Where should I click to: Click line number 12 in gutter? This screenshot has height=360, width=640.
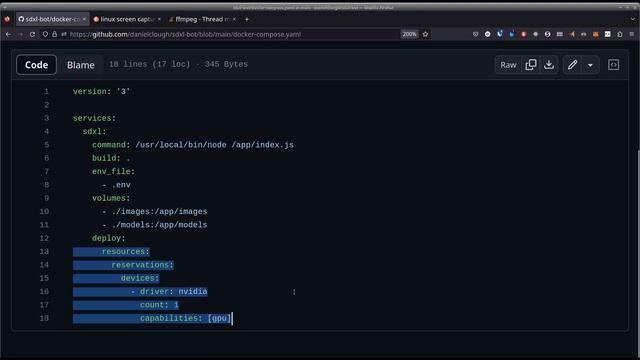tap(44, 238)
